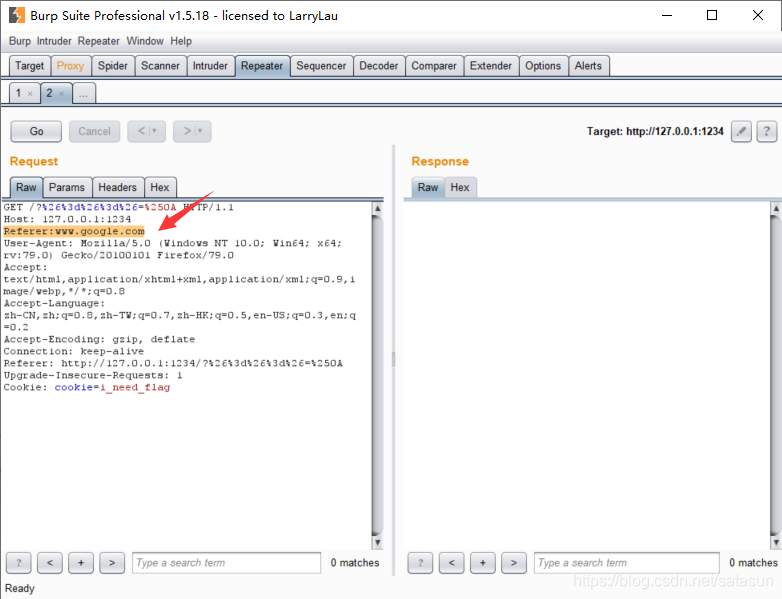Click the Connection: keep-alive line
Image resolution: width=782 pixels, height=599 pixels.
pyautogui.click(x=73, y=352)
